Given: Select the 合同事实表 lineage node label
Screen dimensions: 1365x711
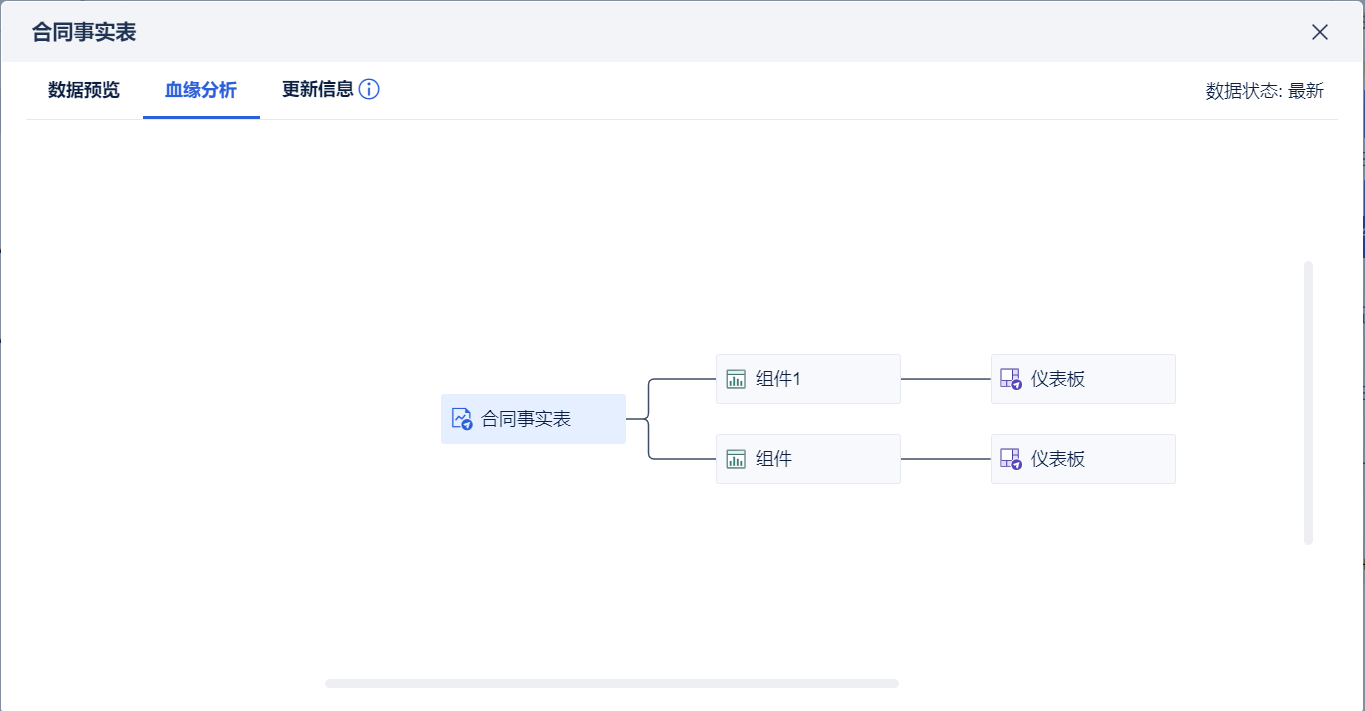Looking at the screenshot, I should (x=526, y=419).
